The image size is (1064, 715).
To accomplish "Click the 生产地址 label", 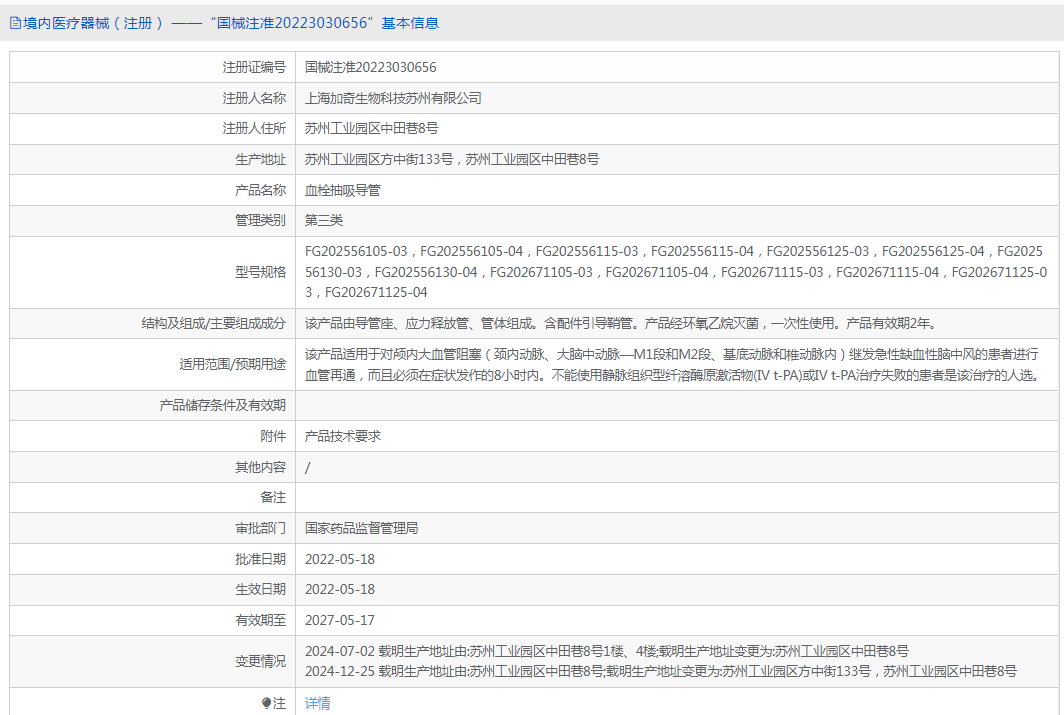I will (x=260, y=159).
